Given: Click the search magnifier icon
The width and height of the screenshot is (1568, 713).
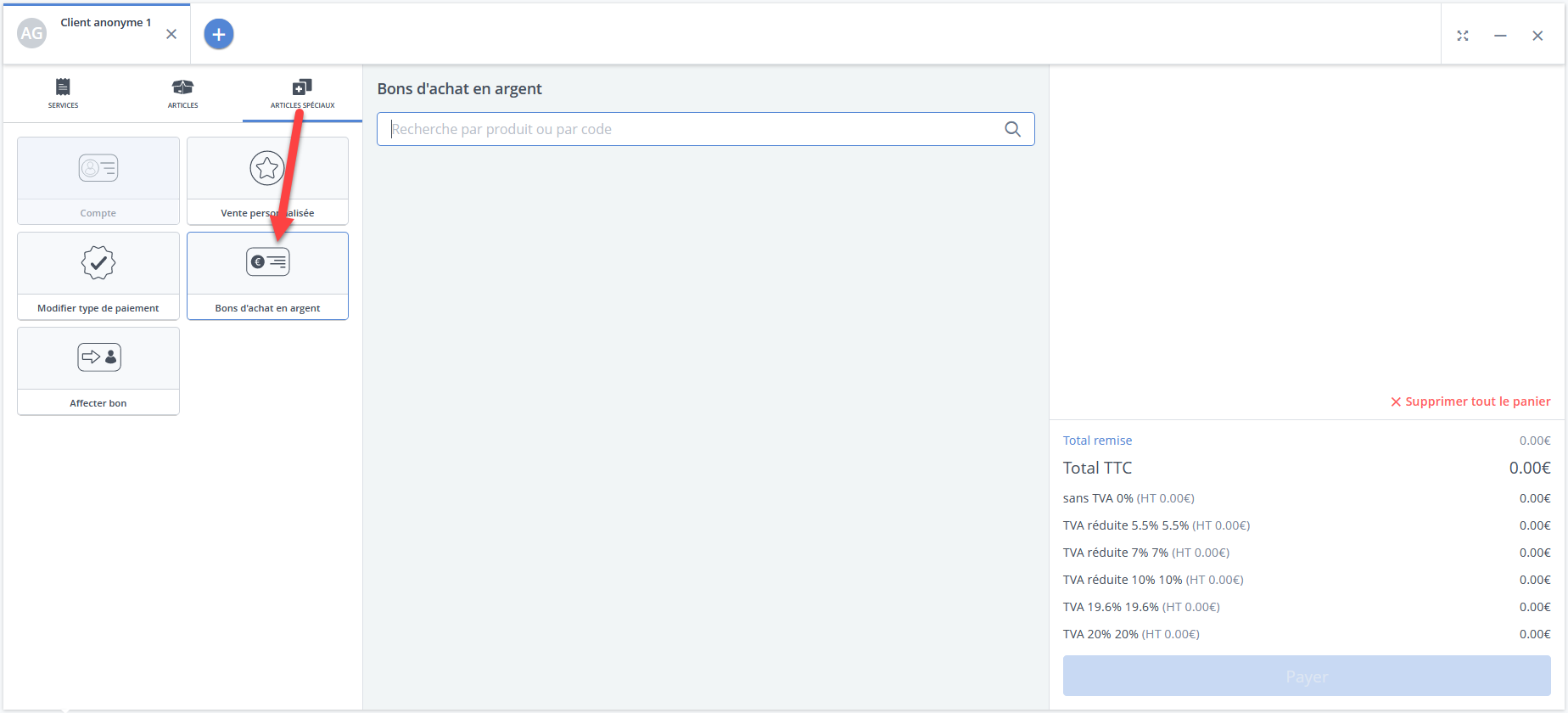Looking at the screenshot, I should (1012, 129).
